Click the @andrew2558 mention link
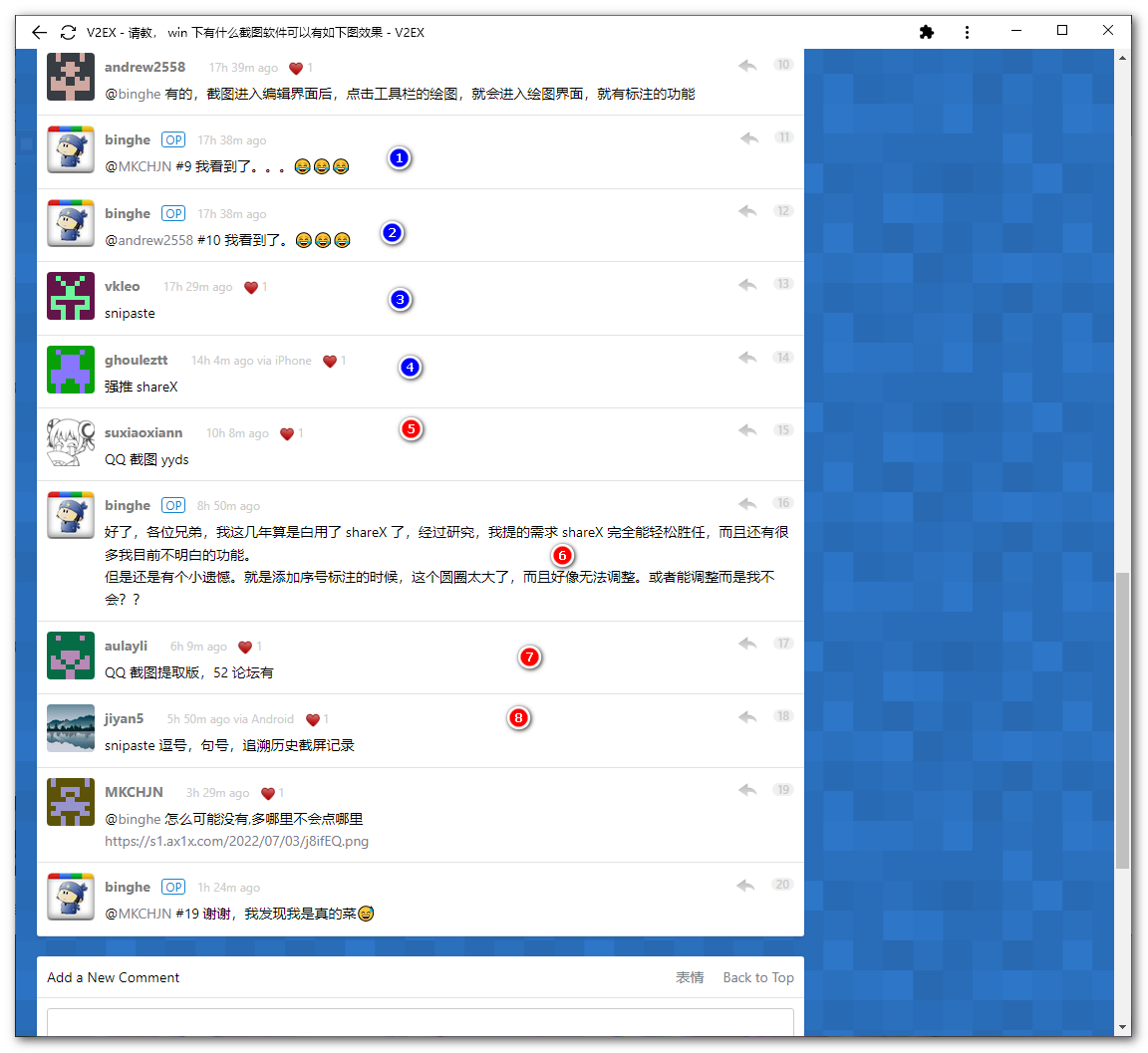The image size is (1148, 1053). (x=149, y=240)
